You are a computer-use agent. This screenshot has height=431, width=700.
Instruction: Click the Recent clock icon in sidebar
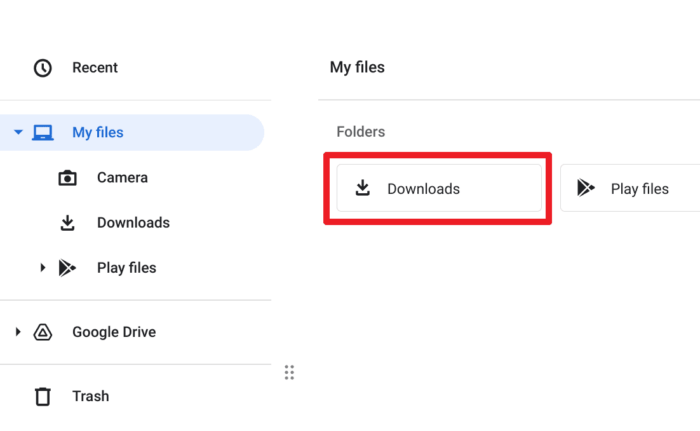(x=43, y=68)
